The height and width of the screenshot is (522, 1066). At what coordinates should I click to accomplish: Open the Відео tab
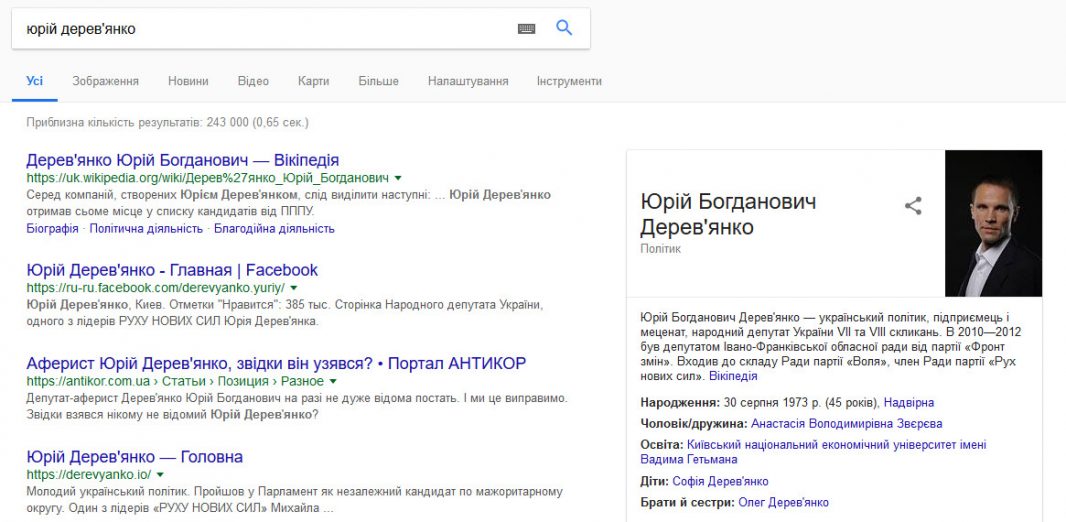[253, 81]
